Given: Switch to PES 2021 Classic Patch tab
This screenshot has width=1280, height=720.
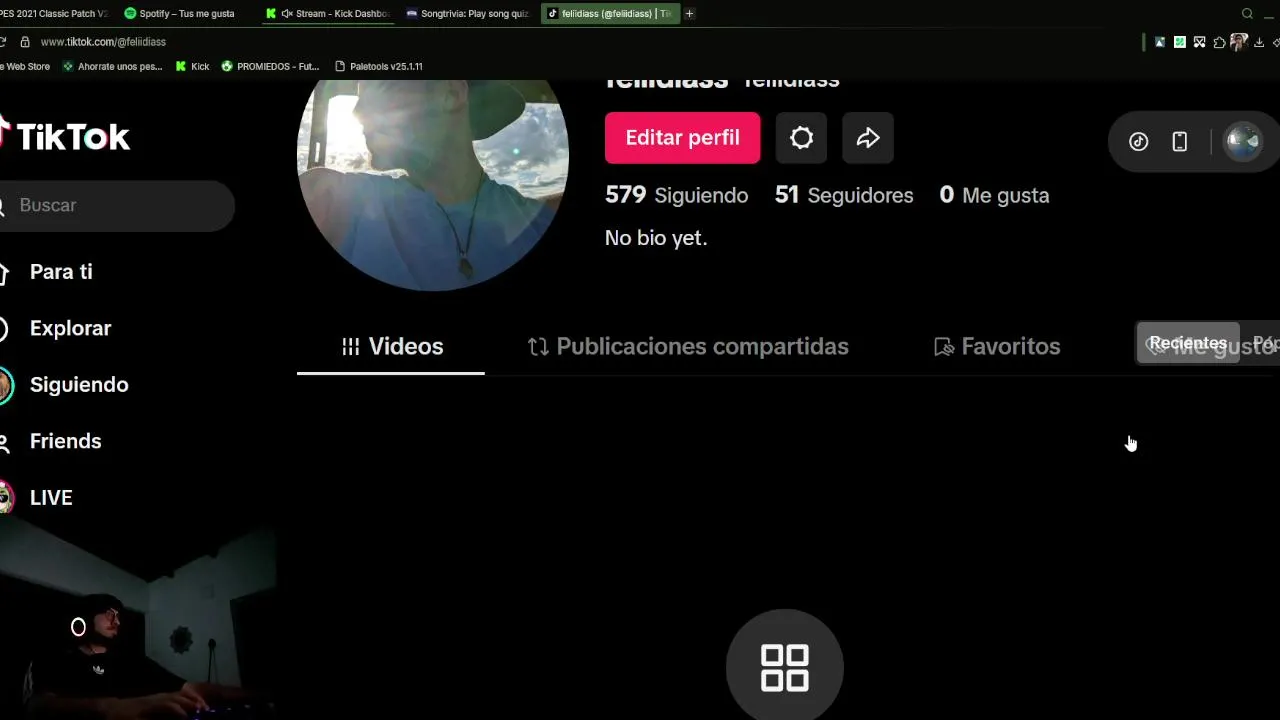Looking at the screenshot, I should tap(53, 14).
